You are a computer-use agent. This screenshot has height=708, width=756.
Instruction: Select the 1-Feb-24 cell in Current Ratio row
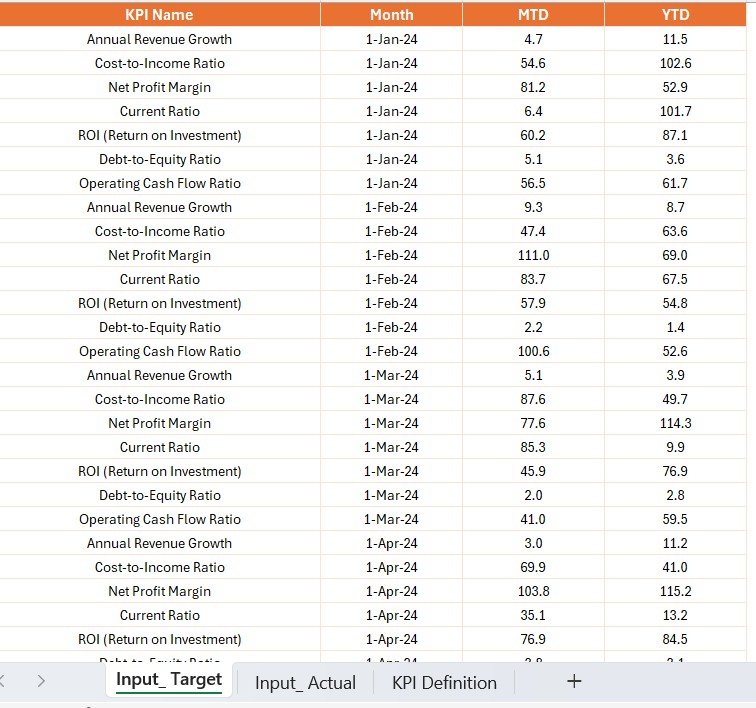pyautogui.click(x=392, y=279)
